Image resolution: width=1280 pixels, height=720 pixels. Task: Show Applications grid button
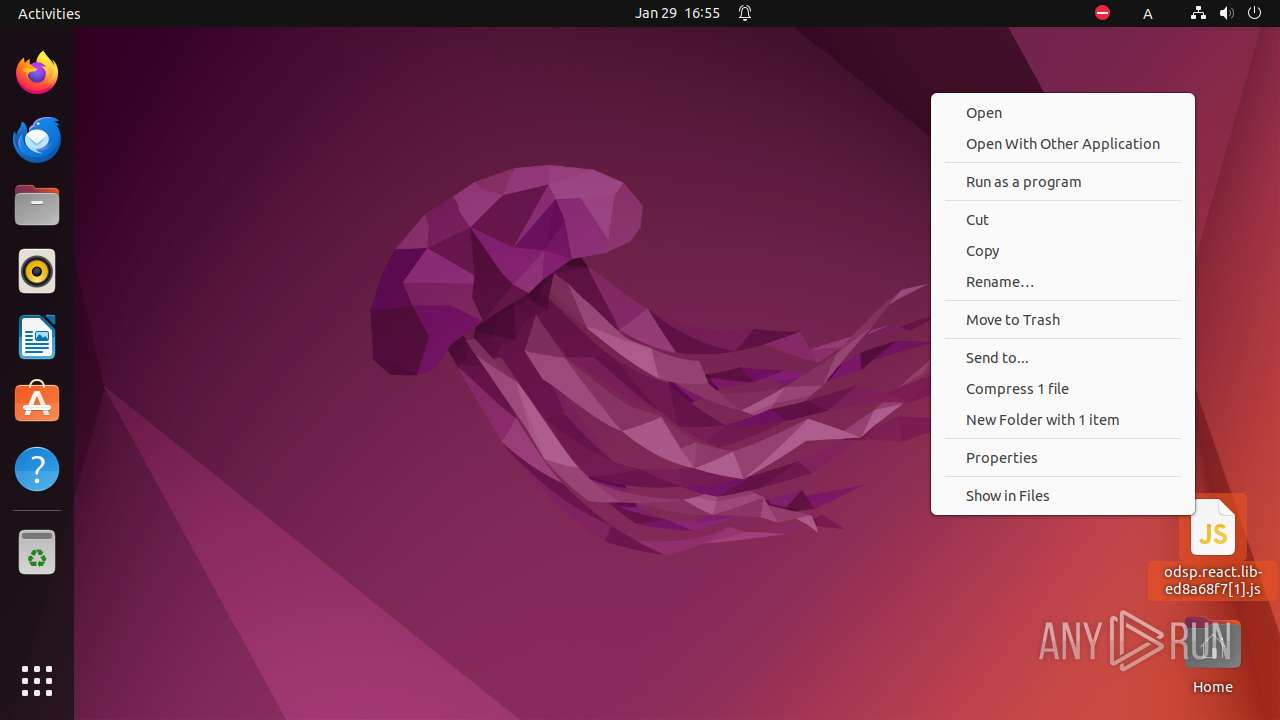37,681
